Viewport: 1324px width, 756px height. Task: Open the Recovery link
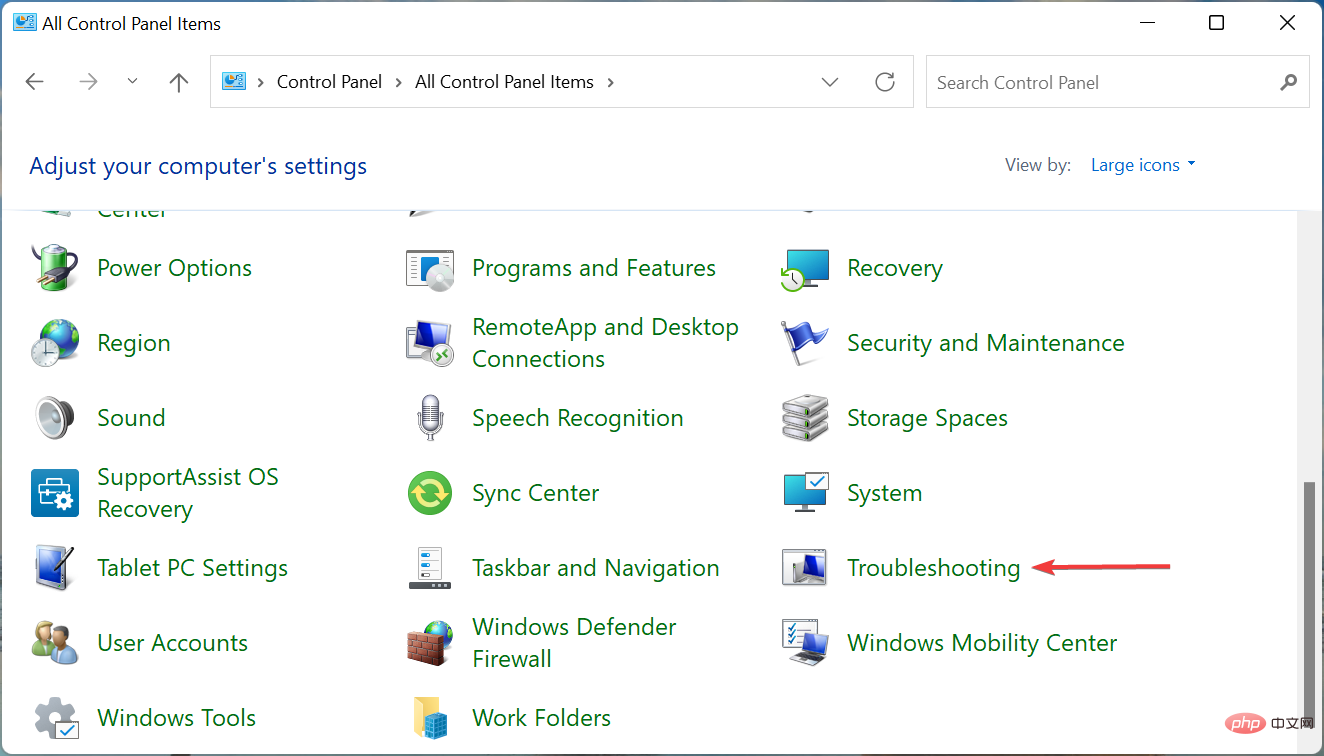(894, 268)
